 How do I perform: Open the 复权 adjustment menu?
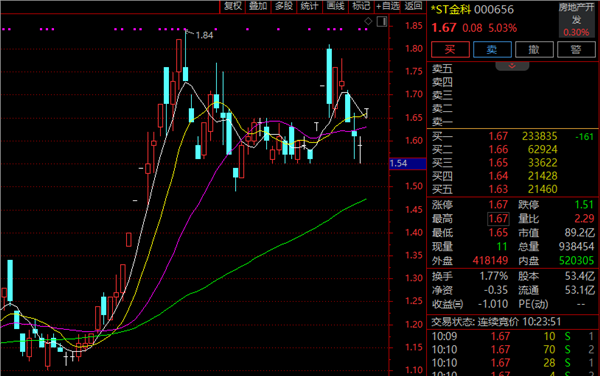pyautogui.click(x=233, y=6)
